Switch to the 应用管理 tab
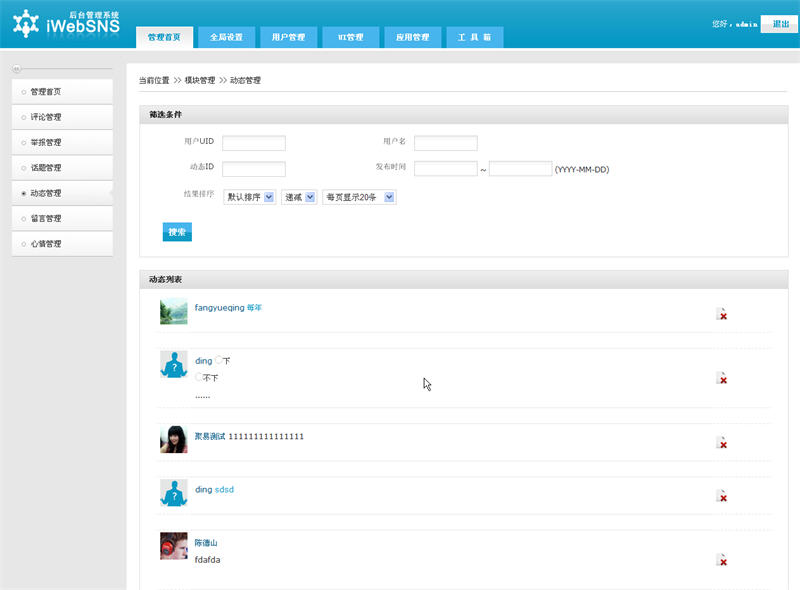800x590 pixels. coord(413,37)
